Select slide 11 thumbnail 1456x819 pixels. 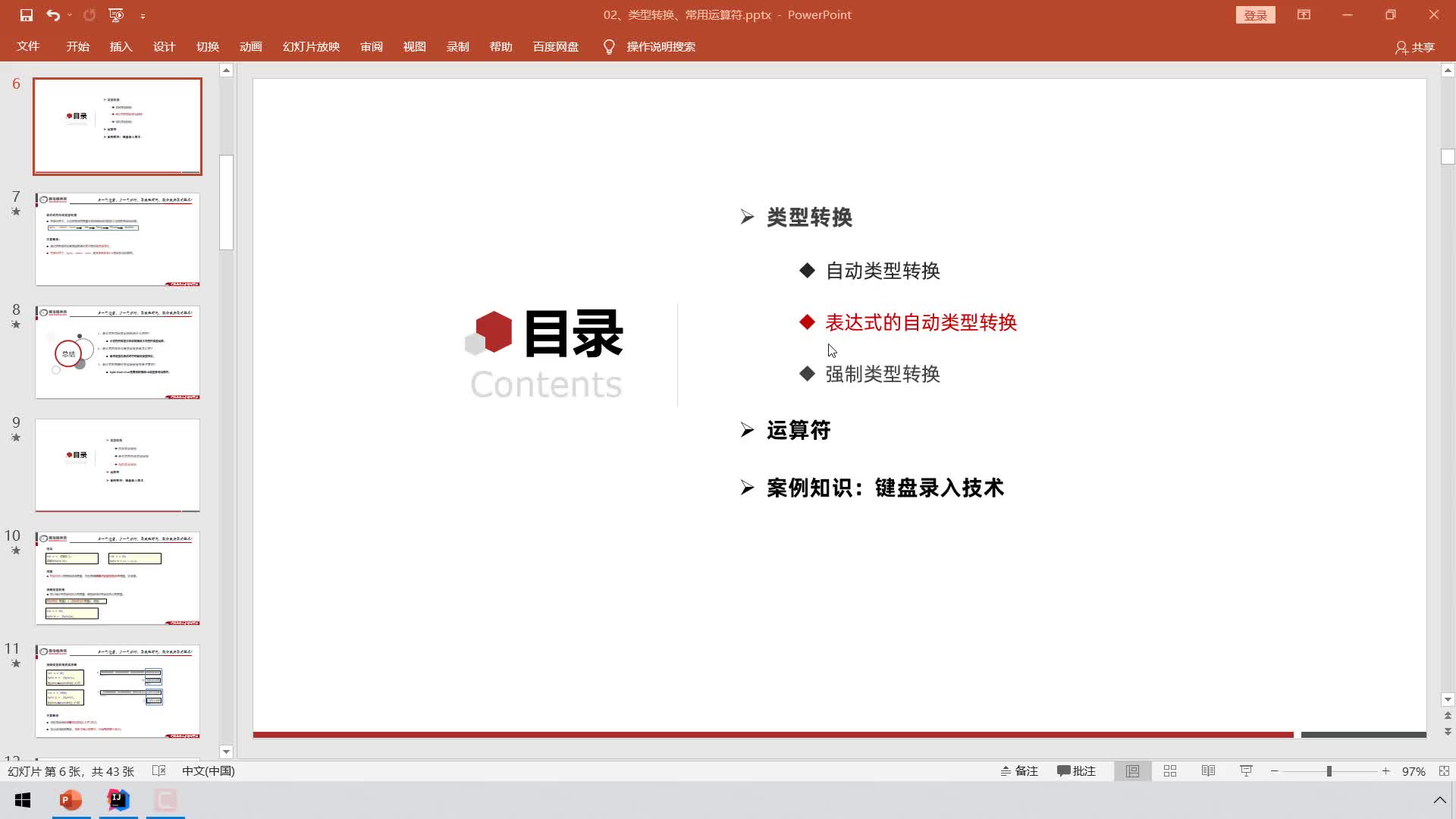[118, 691]
